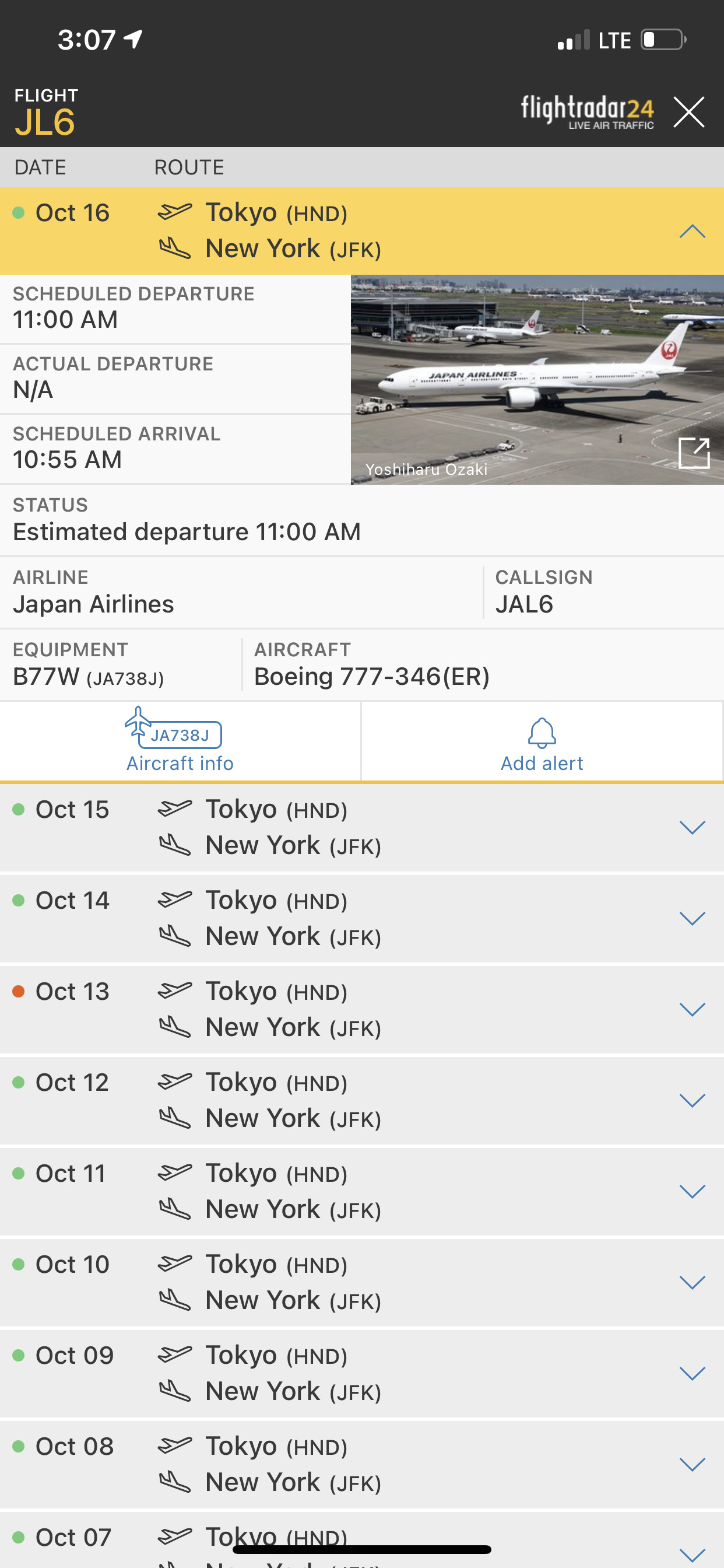Select the Oct 09 flight row
The height and width of the screenshot is (1568, 724).
361,1373
